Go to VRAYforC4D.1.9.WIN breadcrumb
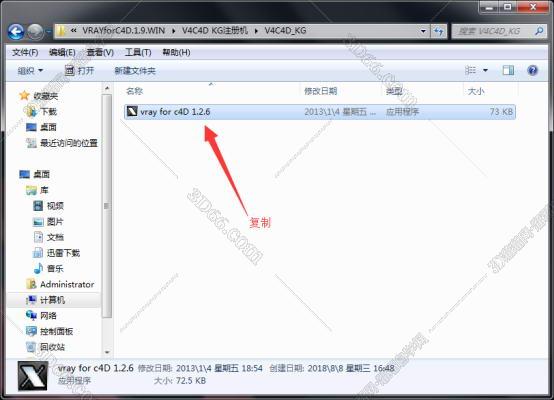 point(124,31)
